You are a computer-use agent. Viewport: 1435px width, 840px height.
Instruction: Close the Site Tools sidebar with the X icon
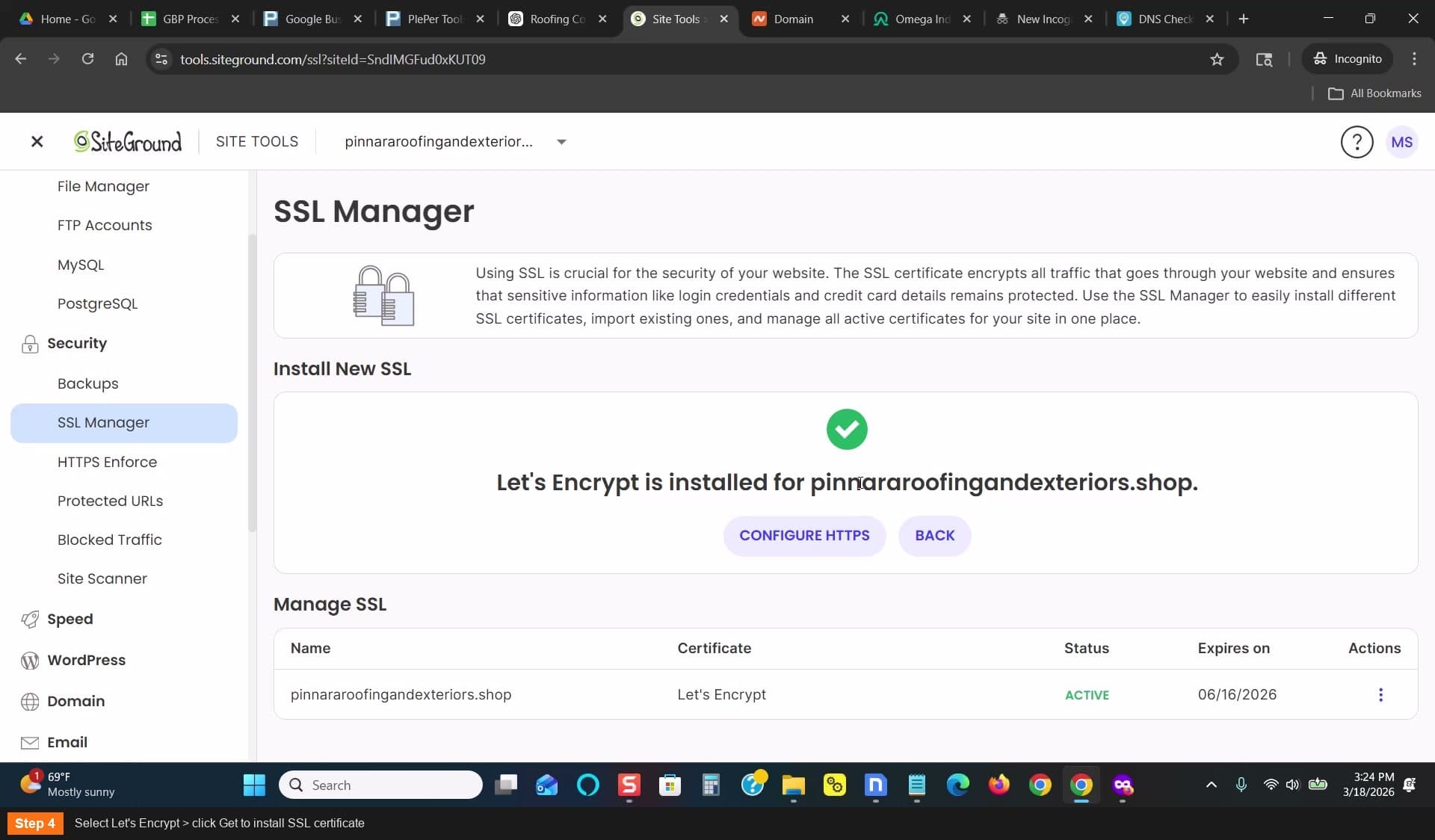pos(37,141)
